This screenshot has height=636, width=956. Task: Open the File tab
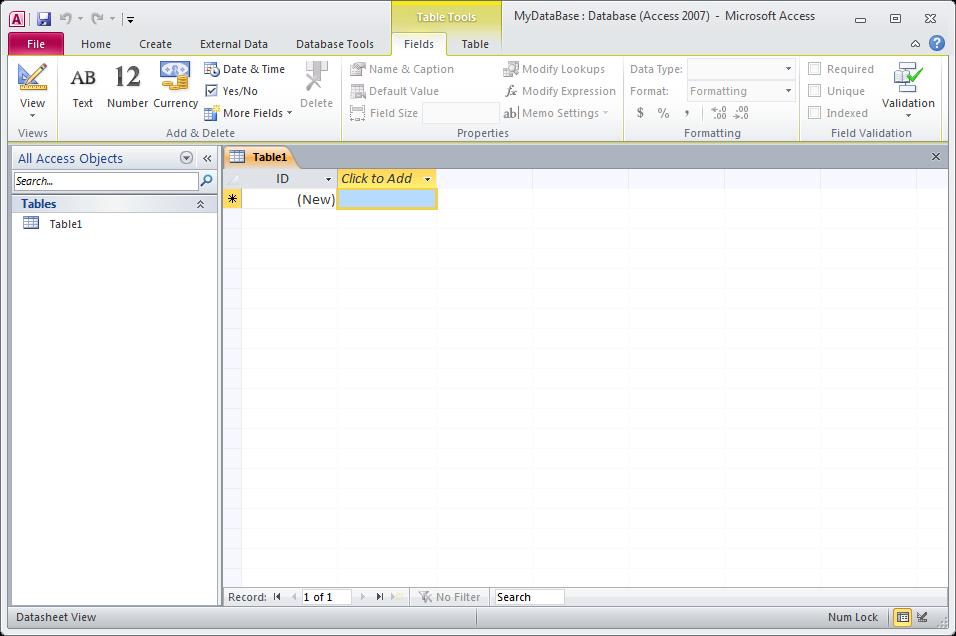click(36, 44)
